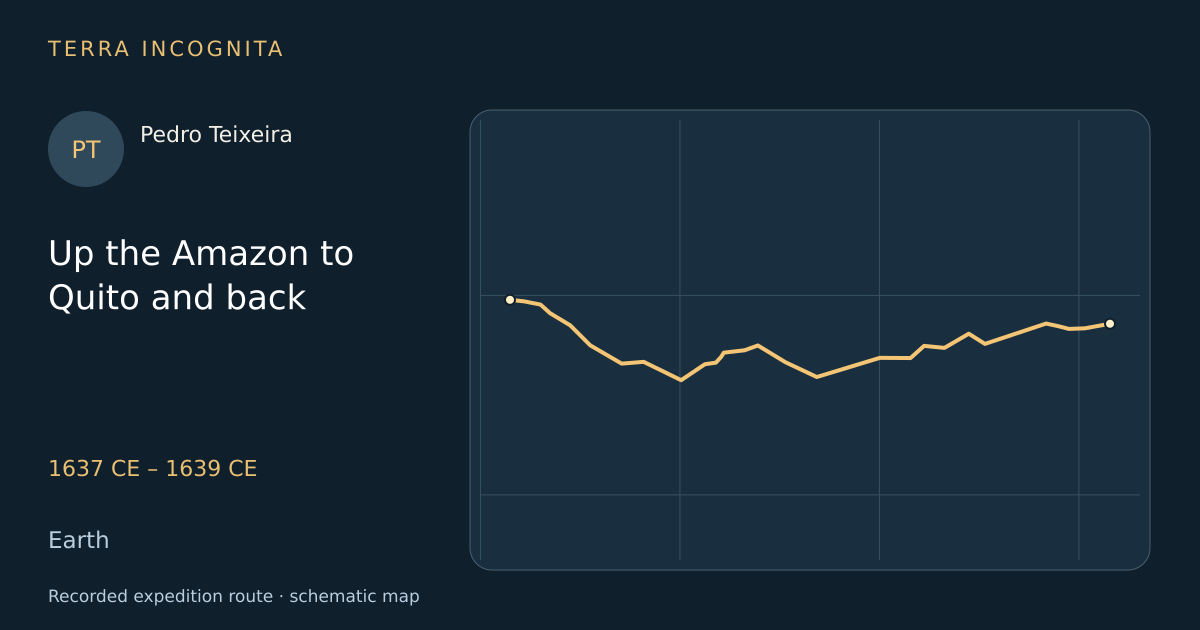Image resolution: width=1200 pixels, height=630 pixels.
Task: Click the rightmost vertical map gridline
Action: coord(1079,340)
